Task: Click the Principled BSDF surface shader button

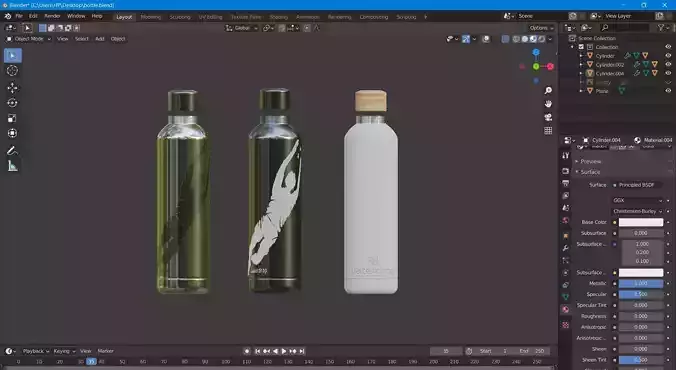Action: click(638, 185)
